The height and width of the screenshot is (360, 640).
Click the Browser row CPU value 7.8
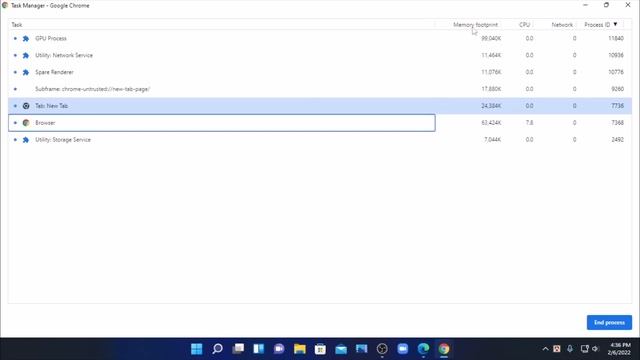click(x=529, y=123)
